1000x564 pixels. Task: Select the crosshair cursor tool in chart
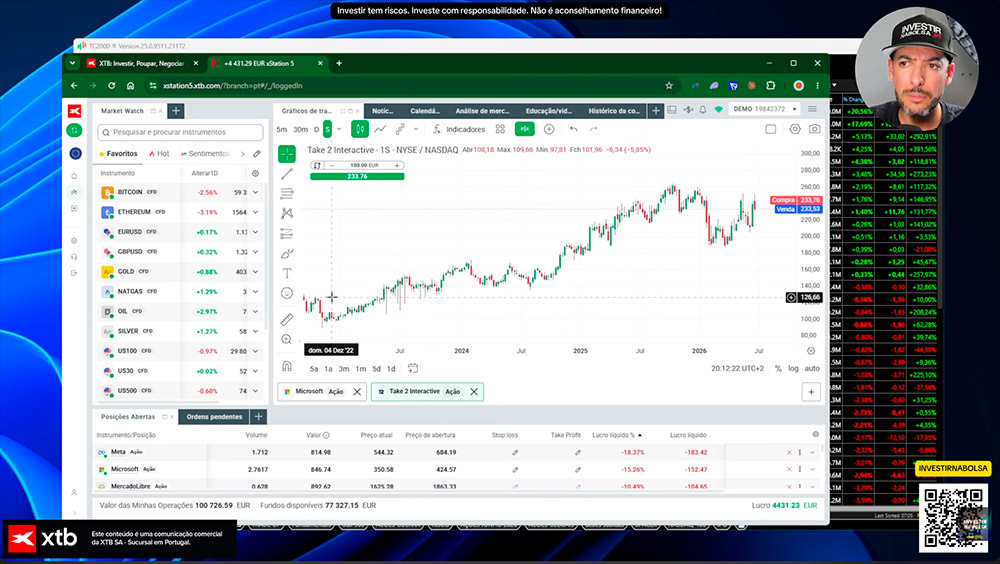point(287,154)
